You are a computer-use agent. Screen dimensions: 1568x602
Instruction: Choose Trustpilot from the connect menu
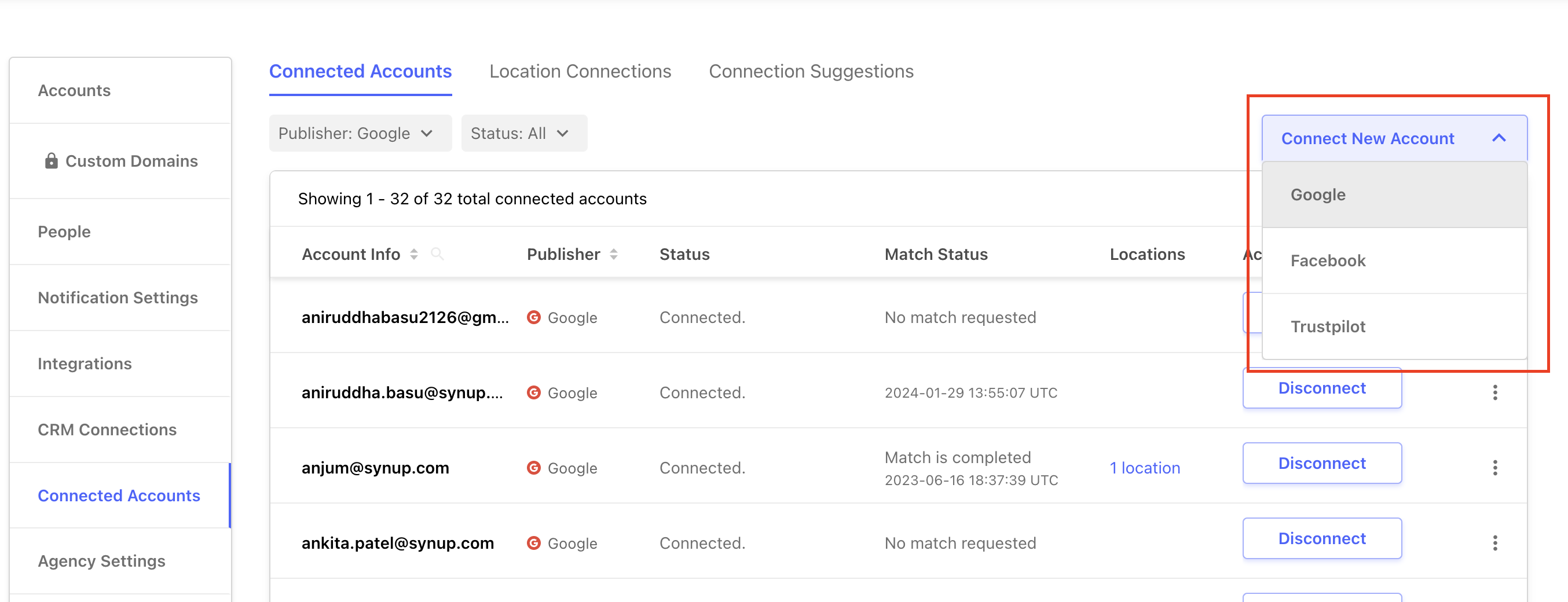point(1394,327)
